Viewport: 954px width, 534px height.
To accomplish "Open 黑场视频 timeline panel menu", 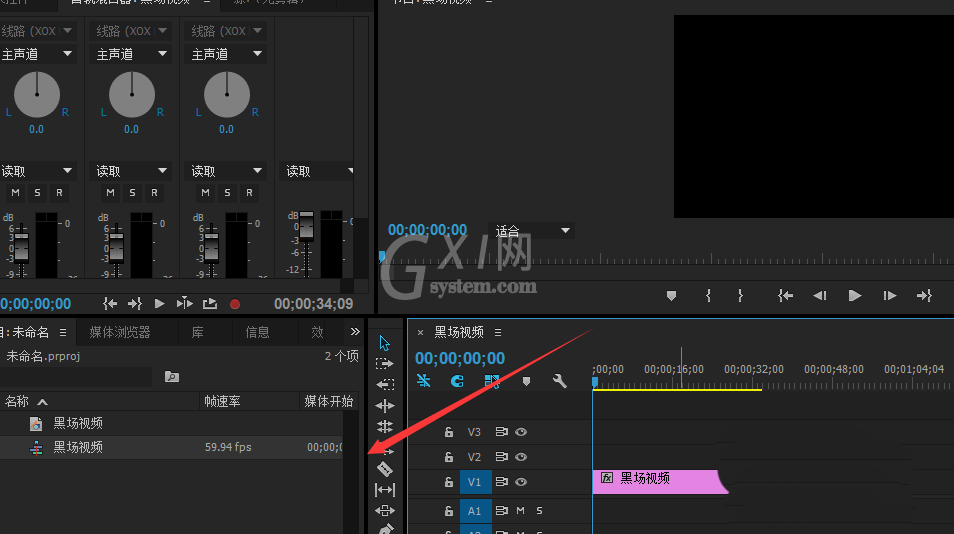I will coord(498,332).
